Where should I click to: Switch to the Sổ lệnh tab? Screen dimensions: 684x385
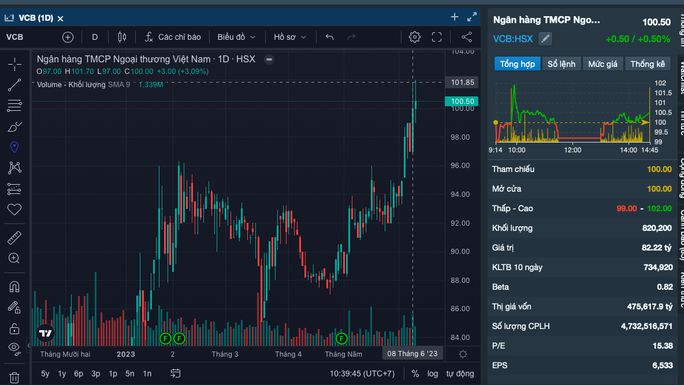coord(561,64)
